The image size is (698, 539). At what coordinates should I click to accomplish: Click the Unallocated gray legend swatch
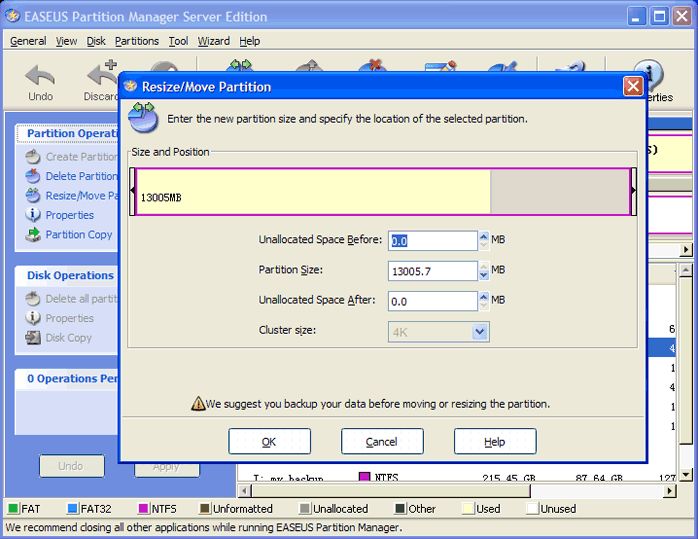305,508
